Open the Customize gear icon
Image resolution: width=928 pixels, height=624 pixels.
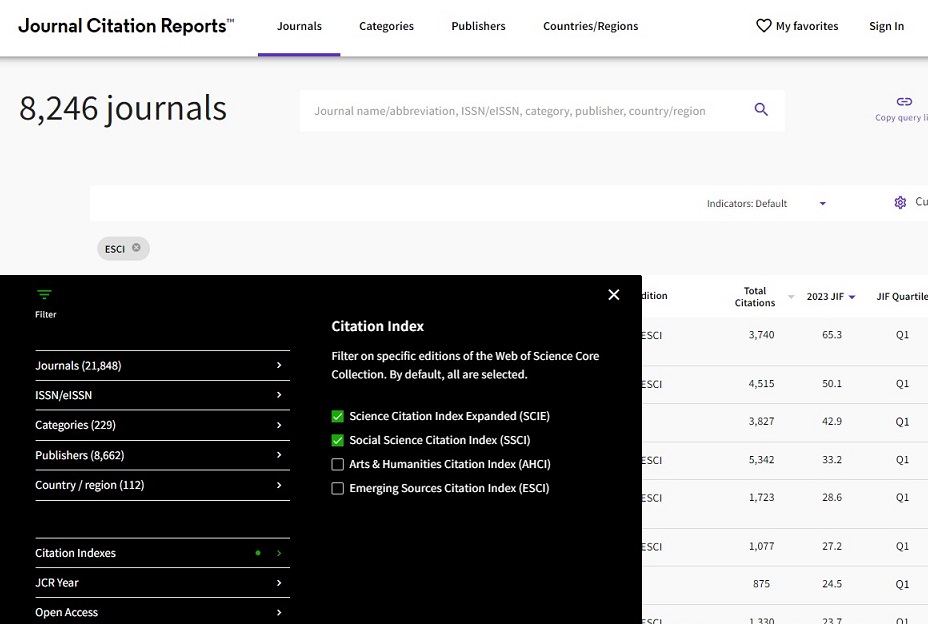coord(900,202)
